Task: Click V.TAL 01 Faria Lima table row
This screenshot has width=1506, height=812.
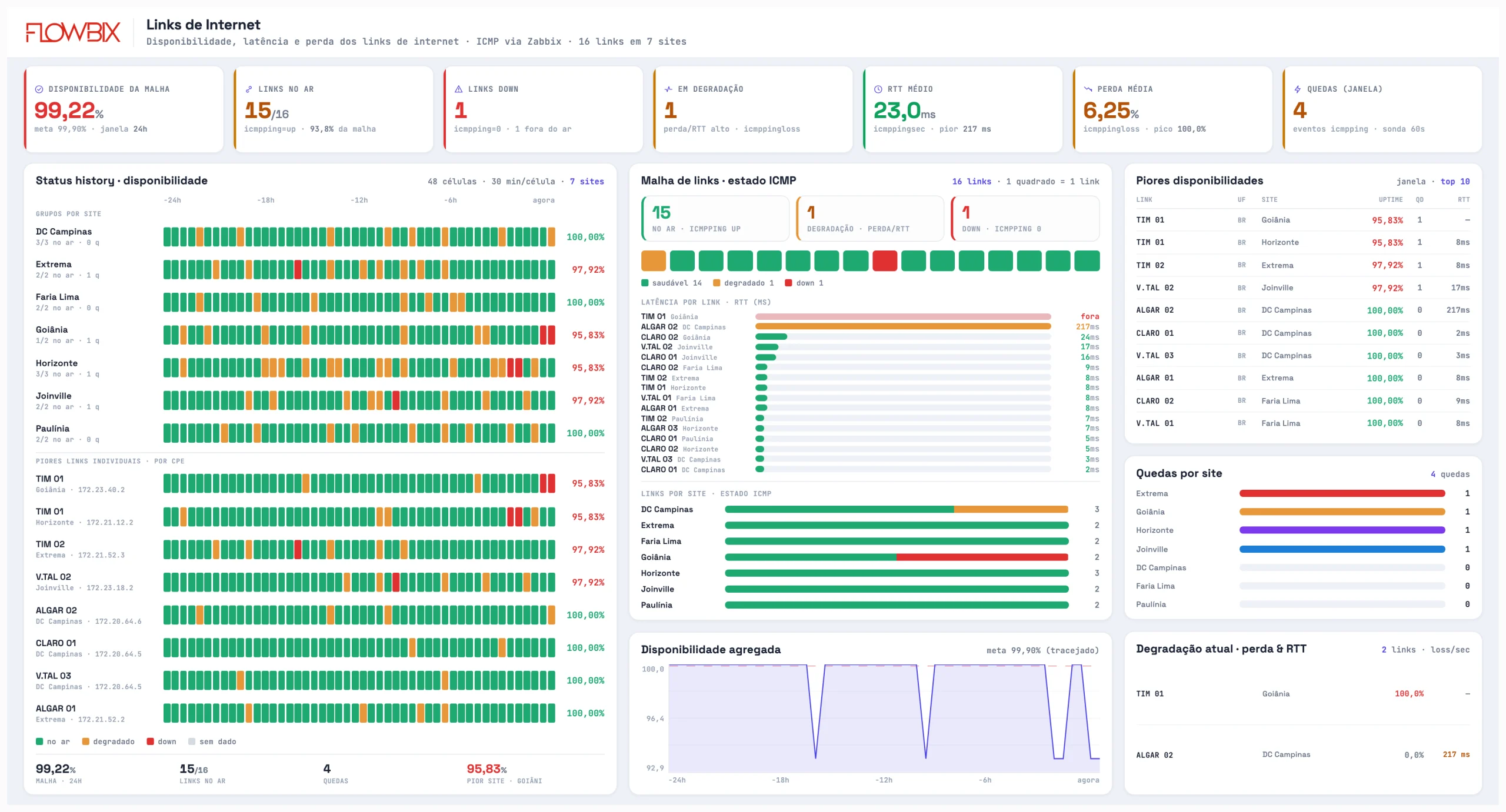Action: [1302, 423]
